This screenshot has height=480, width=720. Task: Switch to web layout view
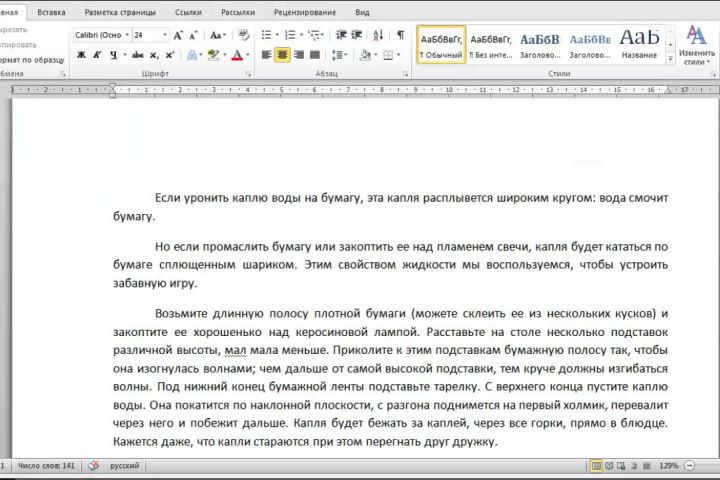click(x=621, y=466)
